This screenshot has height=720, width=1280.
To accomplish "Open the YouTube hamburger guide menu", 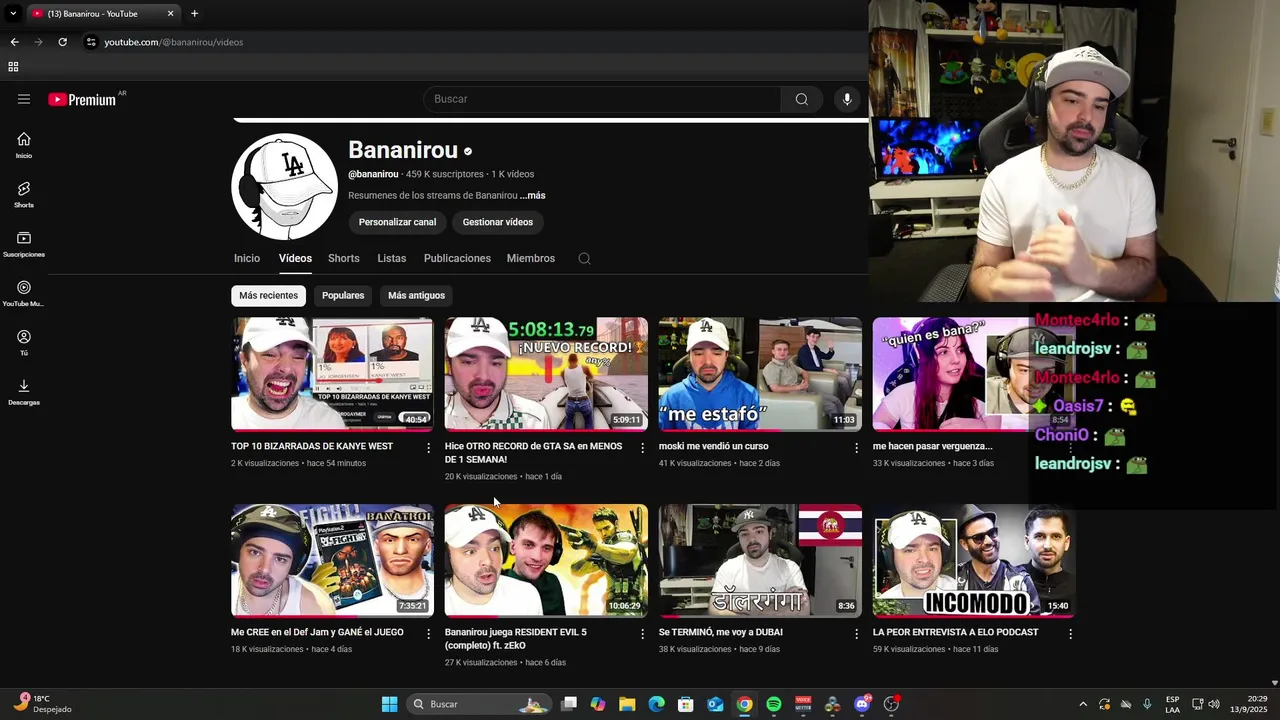I will coord(24,99).
